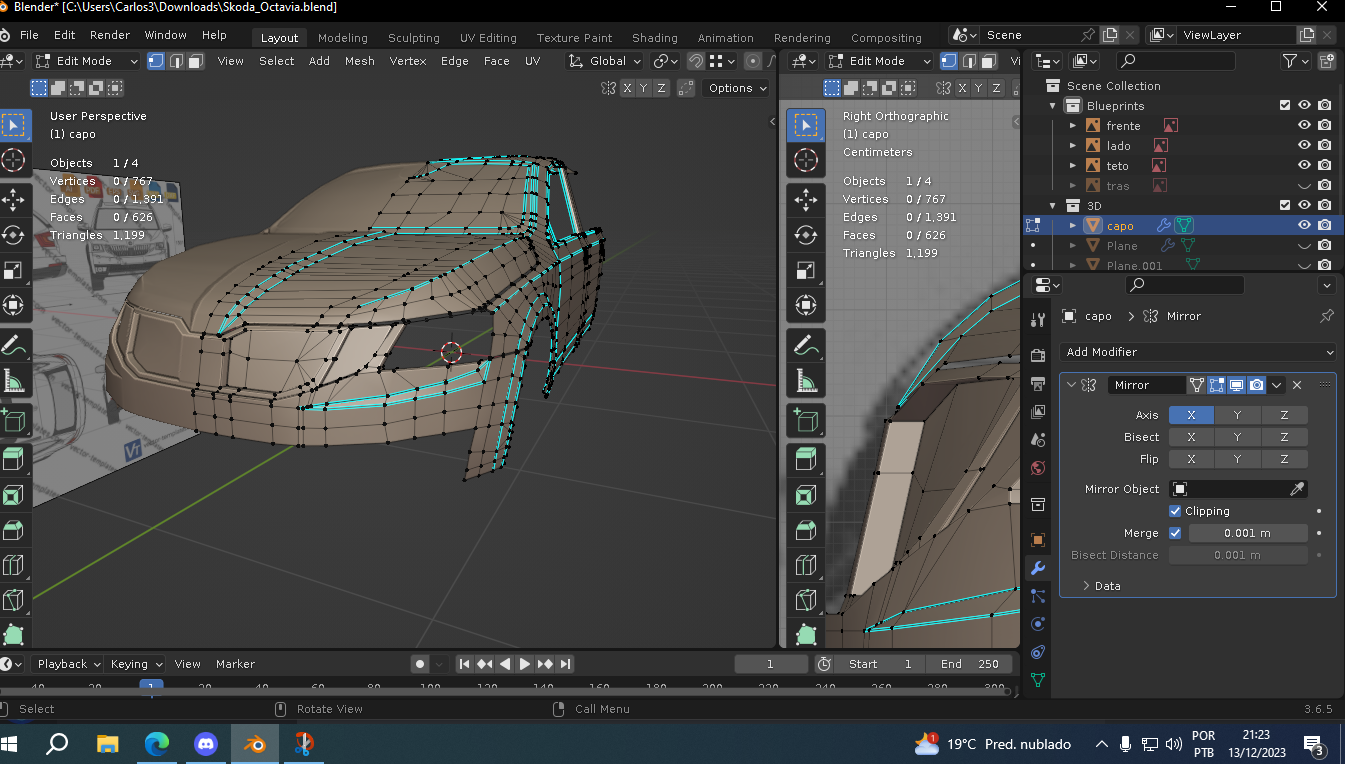This screenshot has width=1345, height=764.
Task: Click the Merge distance value field
Action: [x=1247, y=533]
